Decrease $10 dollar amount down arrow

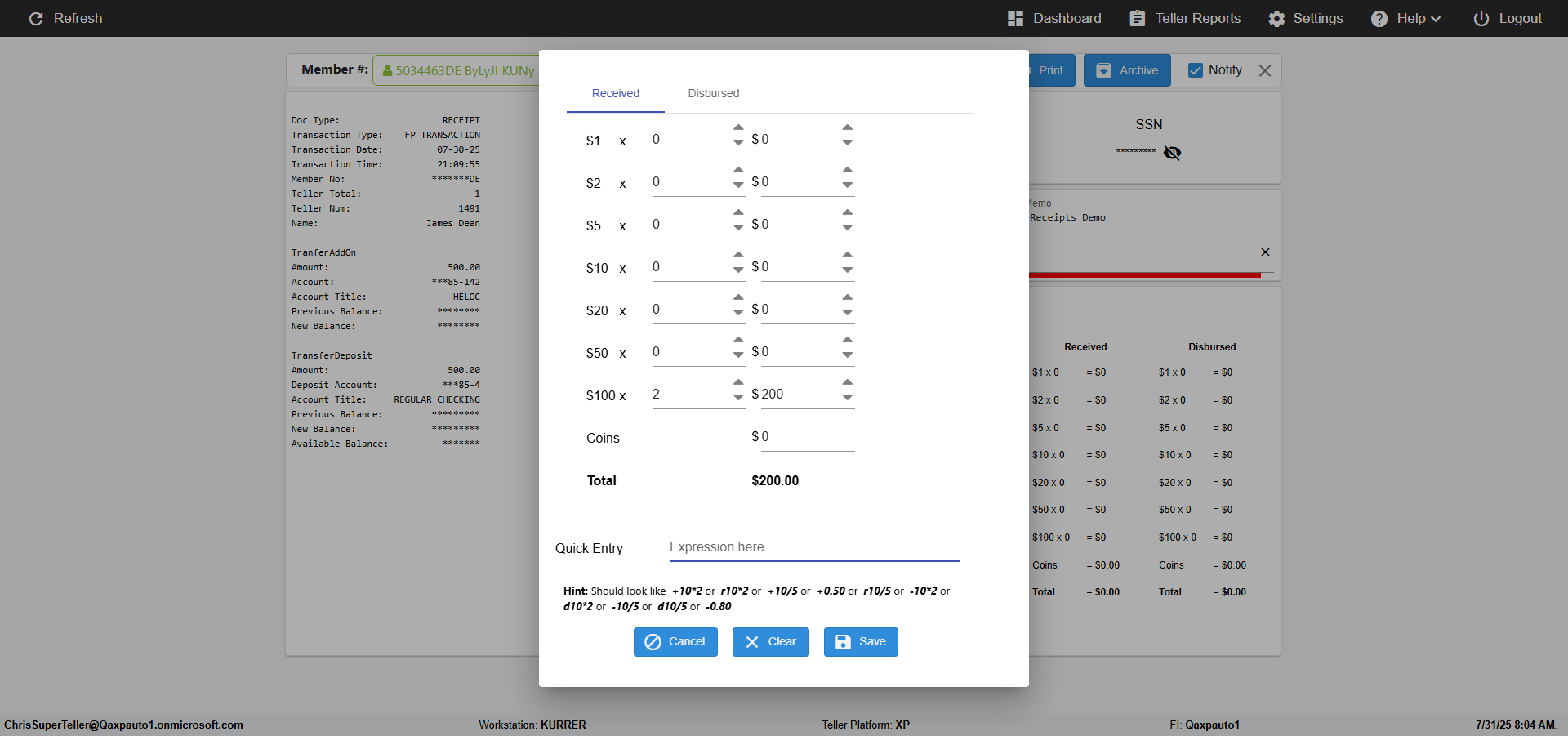coord(848,270)
